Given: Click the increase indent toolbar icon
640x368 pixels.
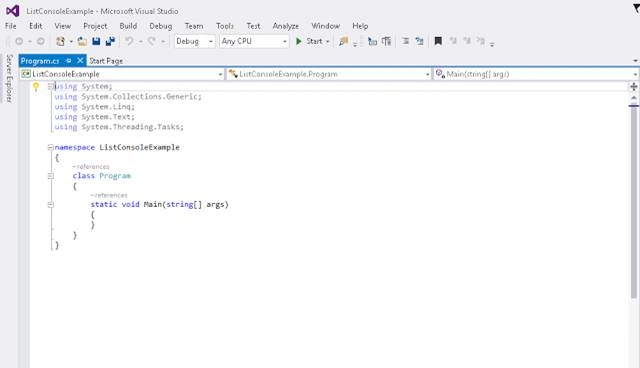Looking at the screenshot, I should (386, 41).
